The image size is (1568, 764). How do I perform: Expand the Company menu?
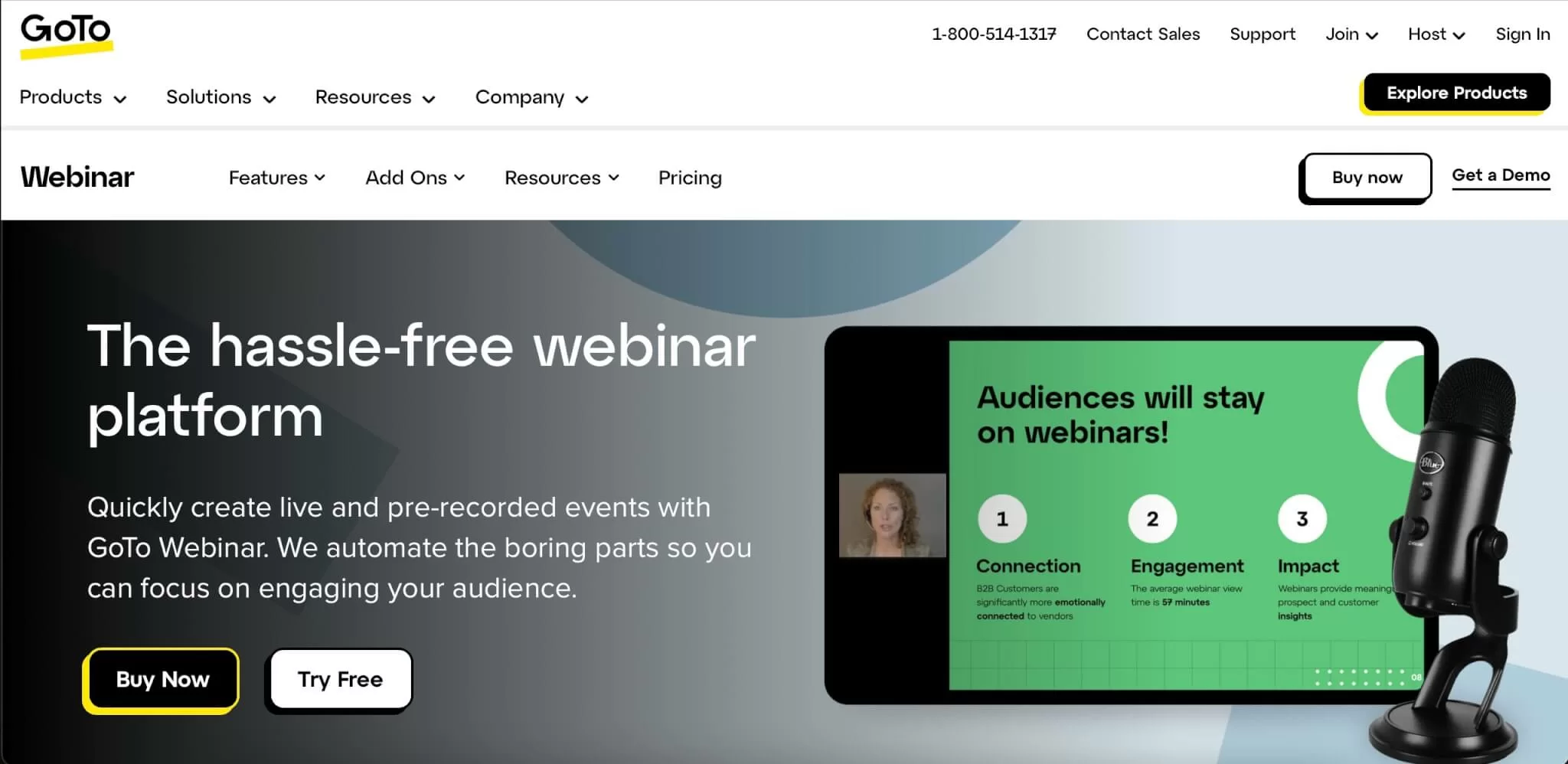point(531,97)
